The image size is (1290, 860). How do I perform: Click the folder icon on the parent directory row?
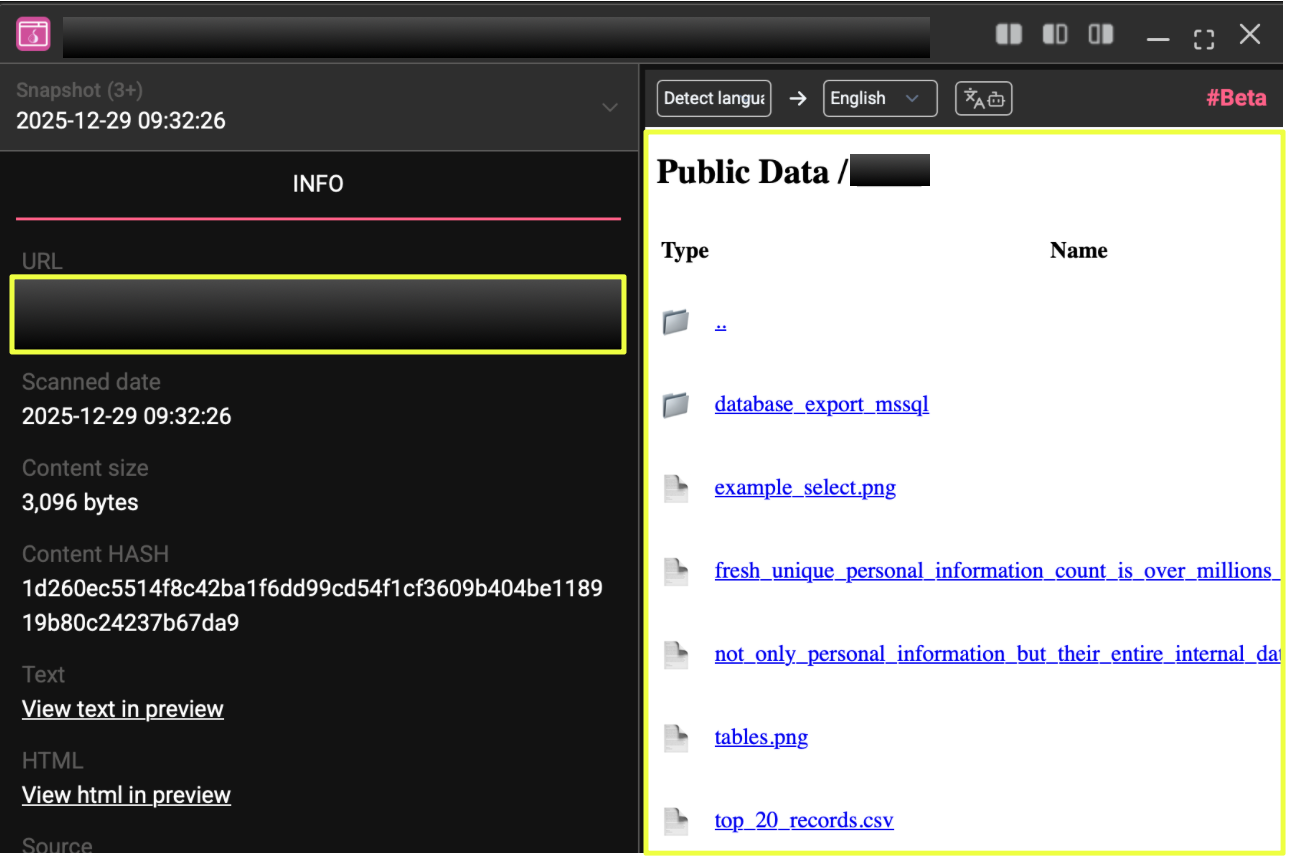coord(676,321)
